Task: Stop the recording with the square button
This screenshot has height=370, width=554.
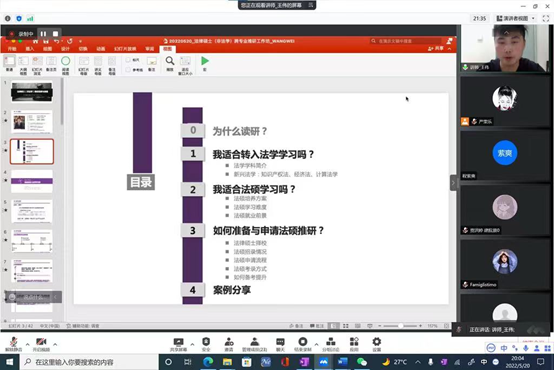Action: tap(55, 34)
